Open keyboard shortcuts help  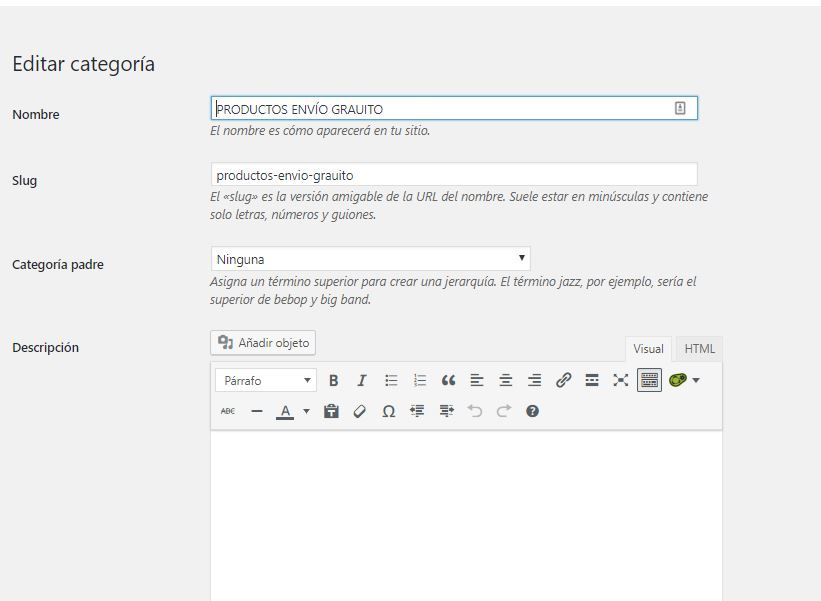point(532,411)
